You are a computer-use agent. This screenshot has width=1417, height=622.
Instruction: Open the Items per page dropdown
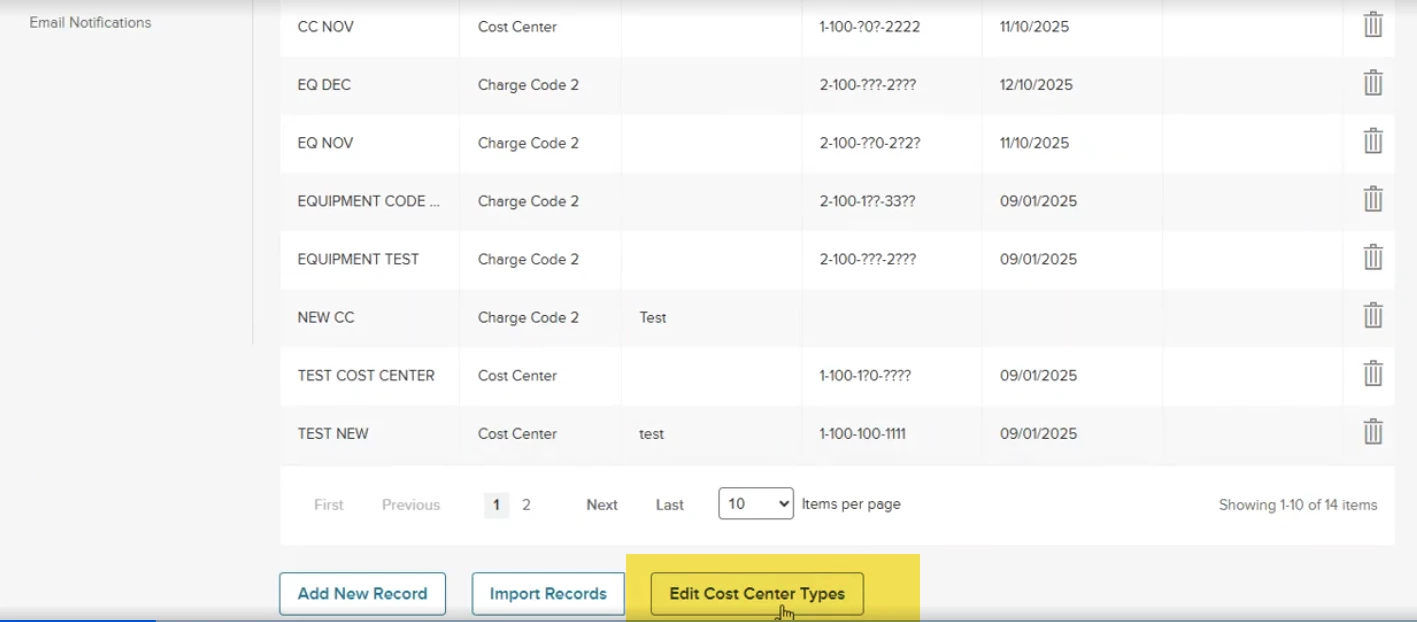tap(756, 504)
